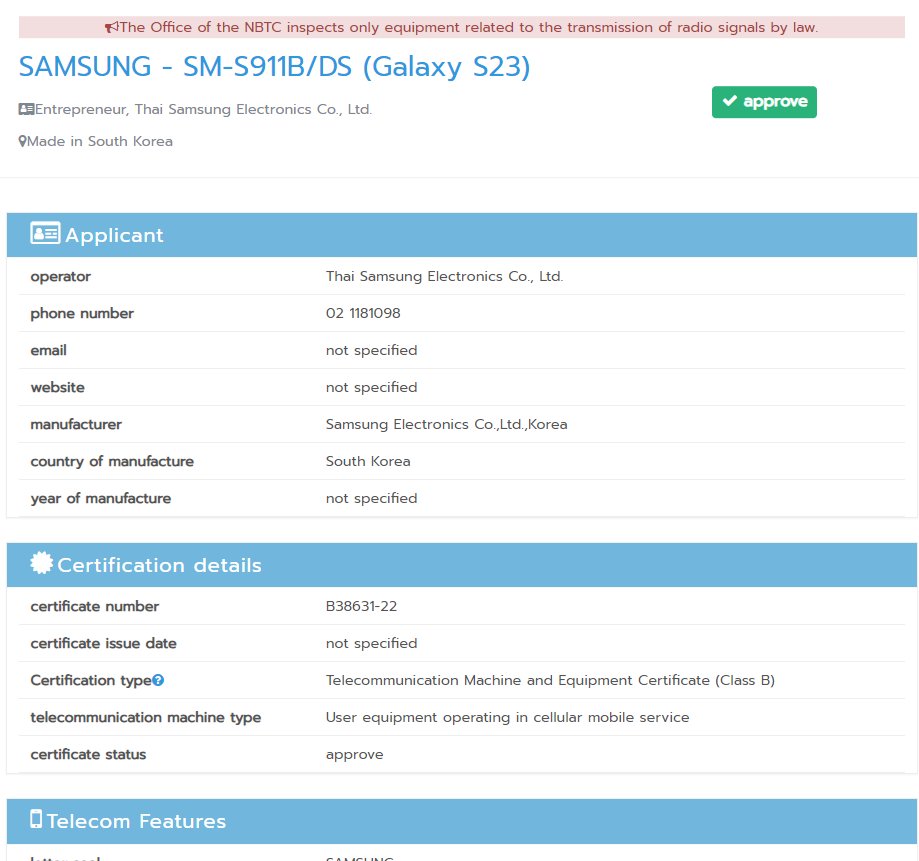This screenshot has height=861, width=919.
Task: Click the NBTC inspection notice banner text
Action: pyautogui.click(x=469, y=28)
